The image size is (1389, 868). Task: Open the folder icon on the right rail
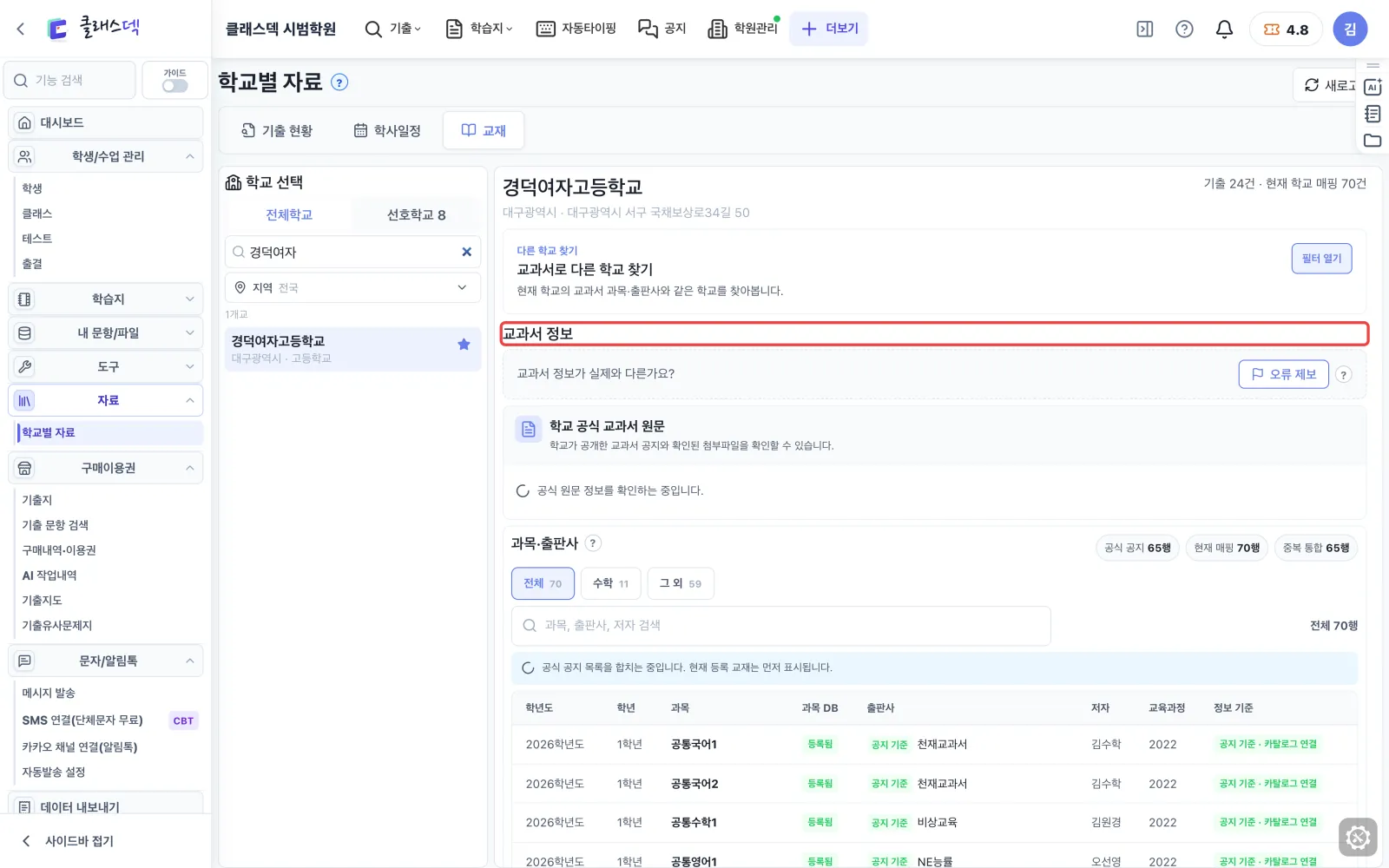coord(1373,141)
